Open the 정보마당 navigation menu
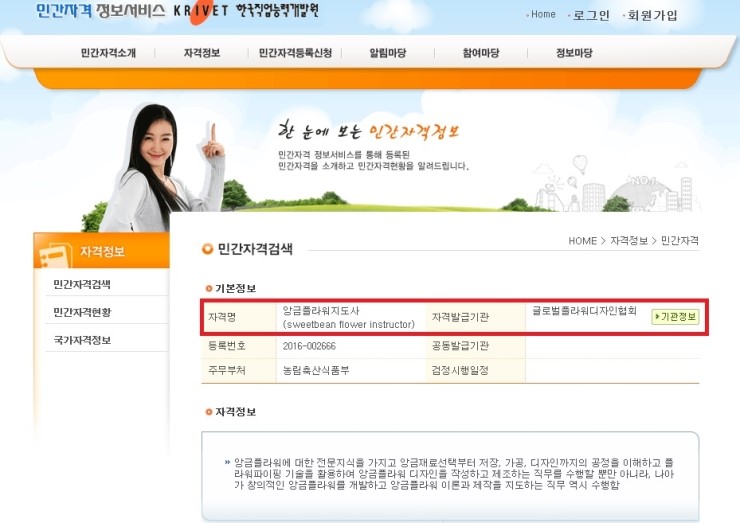Image resolution: width=740 pixels, height=523 pixels. pyautogui.click(x=574, y=53)
